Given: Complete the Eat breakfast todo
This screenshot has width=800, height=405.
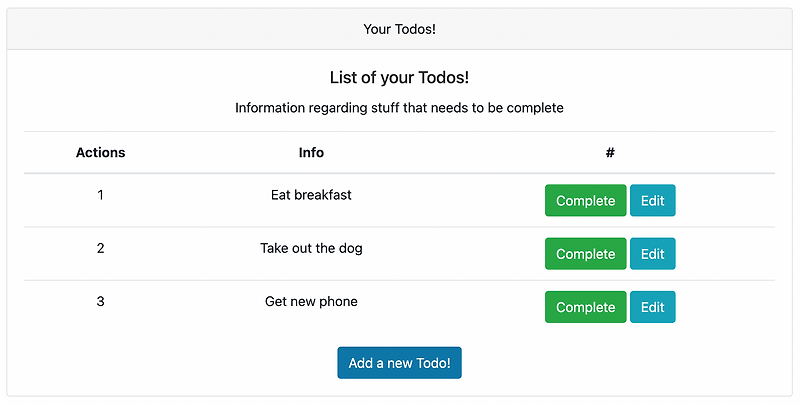Looking at the screenshot, I should click(585, 201).
